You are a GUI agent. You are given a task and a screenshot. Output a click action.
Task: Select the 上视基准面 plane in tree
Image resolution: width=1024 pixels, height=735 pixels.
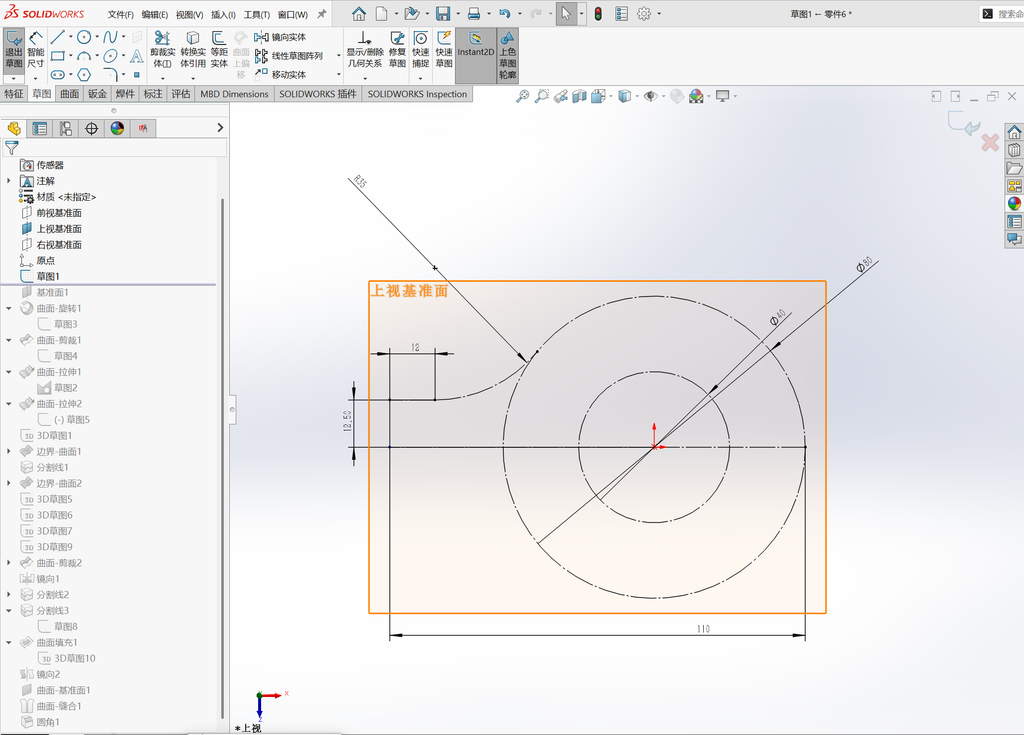pos(52,229)
